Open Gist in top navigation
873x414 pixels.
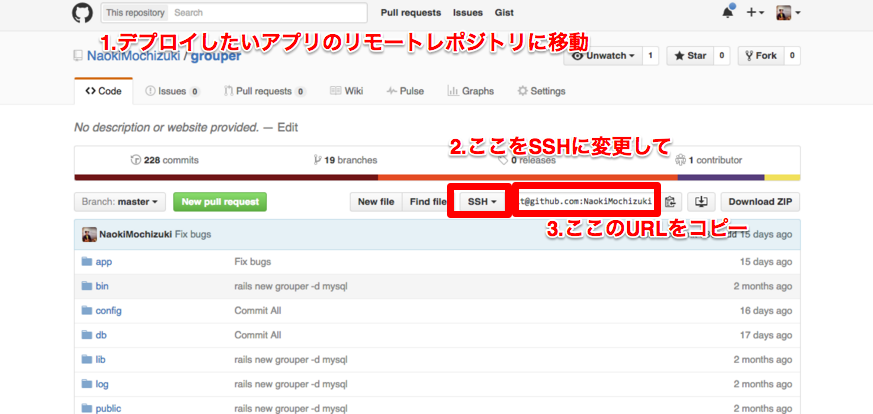tap(504, 12)
